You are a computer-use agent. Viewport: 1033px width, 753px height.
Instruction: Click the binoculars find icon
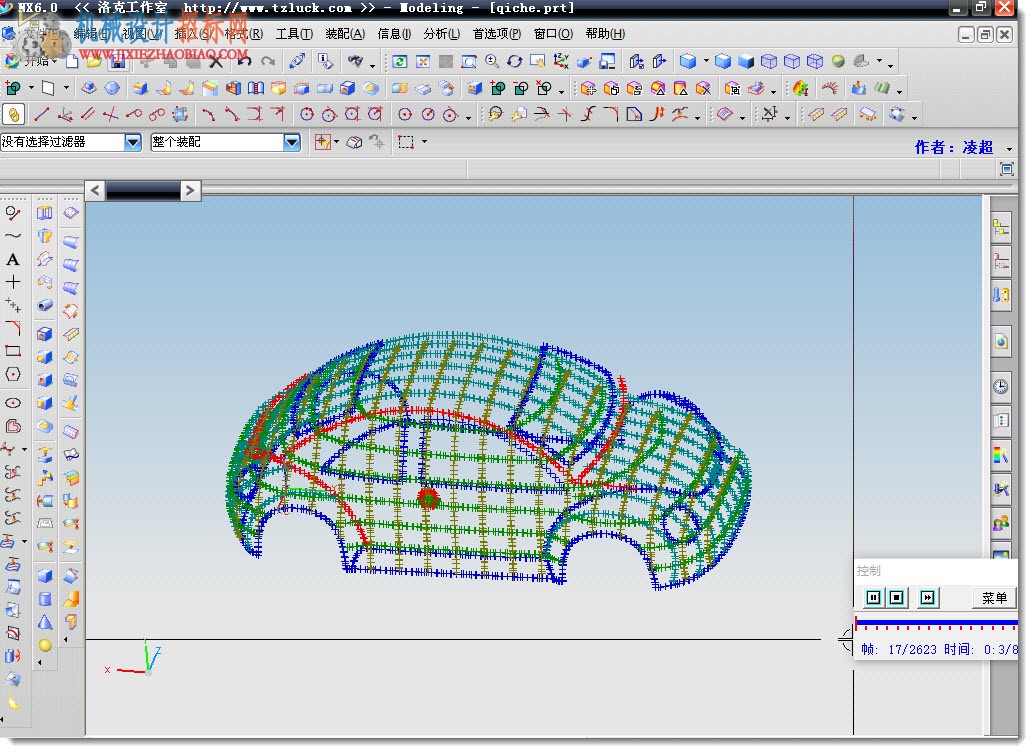[355, 61]
